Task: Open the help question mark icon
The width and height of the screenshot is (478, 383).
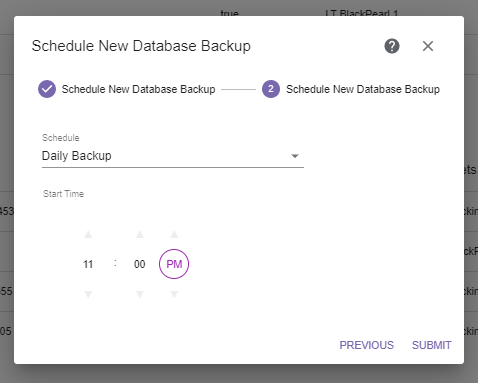Action: (x=392, y=46)
